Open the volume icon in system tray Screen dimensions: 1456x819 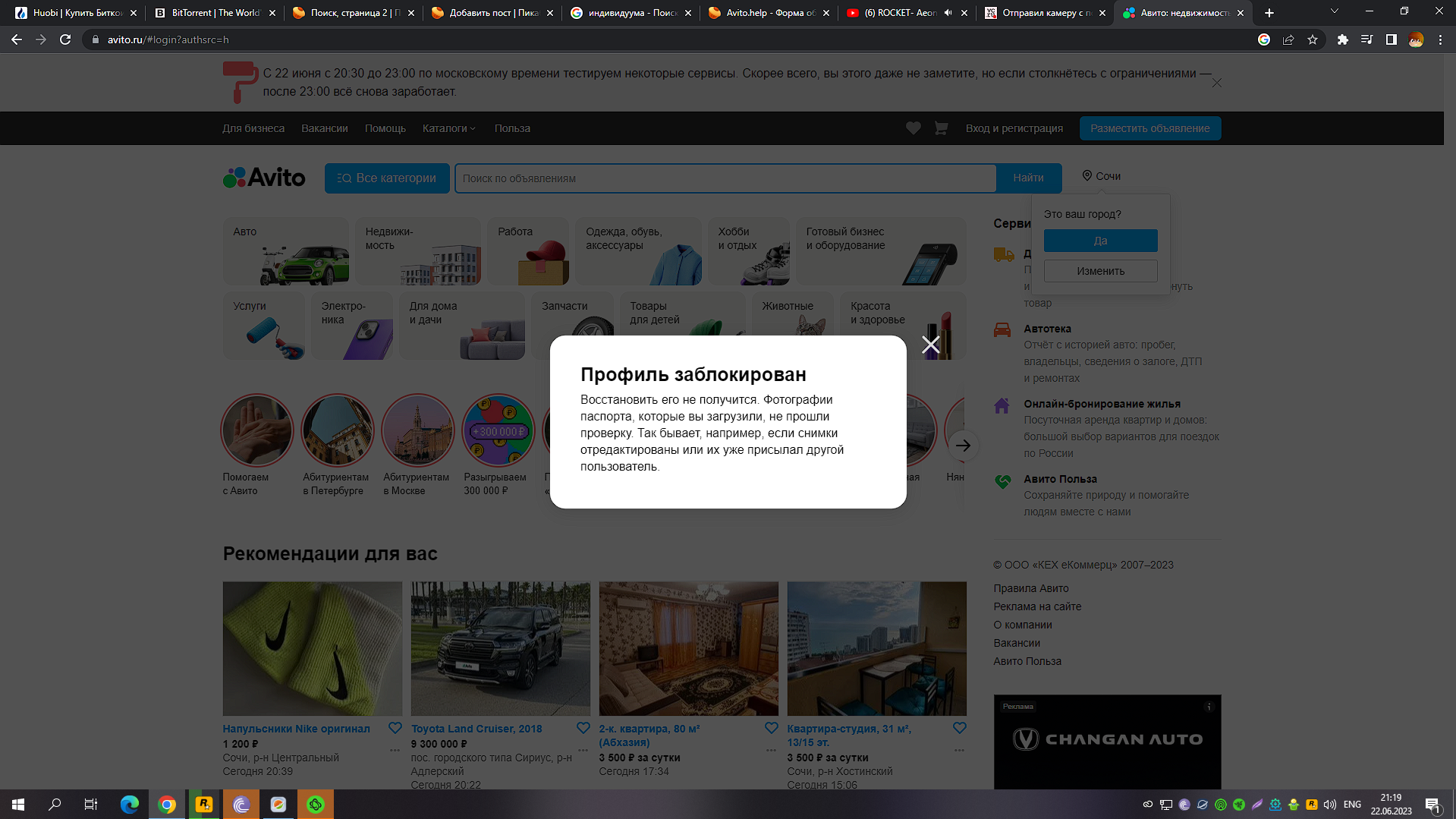click(1330, 805)
